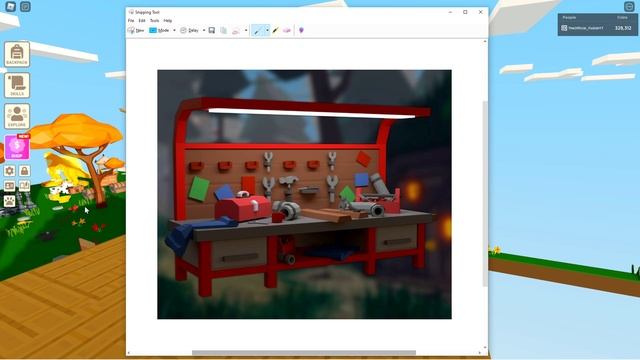Click the padlock icon in game sidebar
The height and width of the screenshot is (360, 640).
[x=24, y=171]
